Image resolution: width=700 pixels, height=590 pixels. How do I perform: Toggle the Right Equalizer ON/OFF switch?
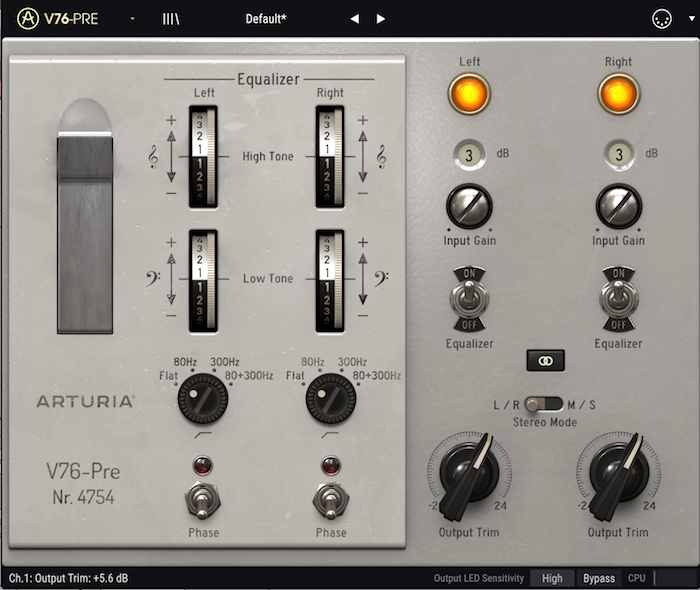tap(618, 299)
